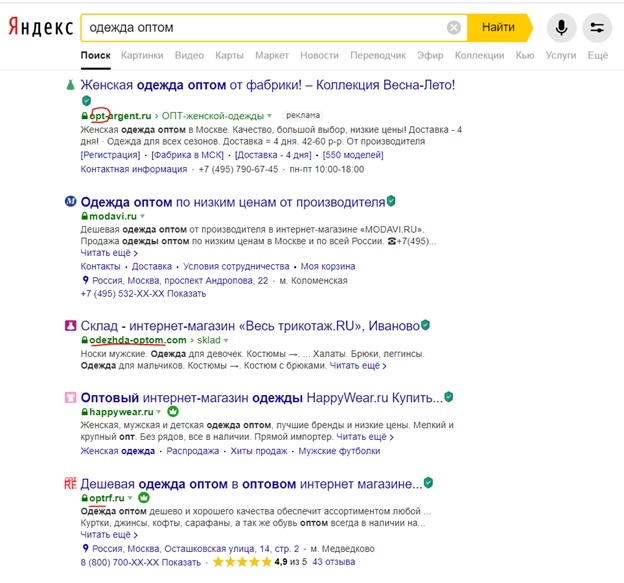Open 'Женская одежда оптом от фабрики' result

click(x=268, y=85)
